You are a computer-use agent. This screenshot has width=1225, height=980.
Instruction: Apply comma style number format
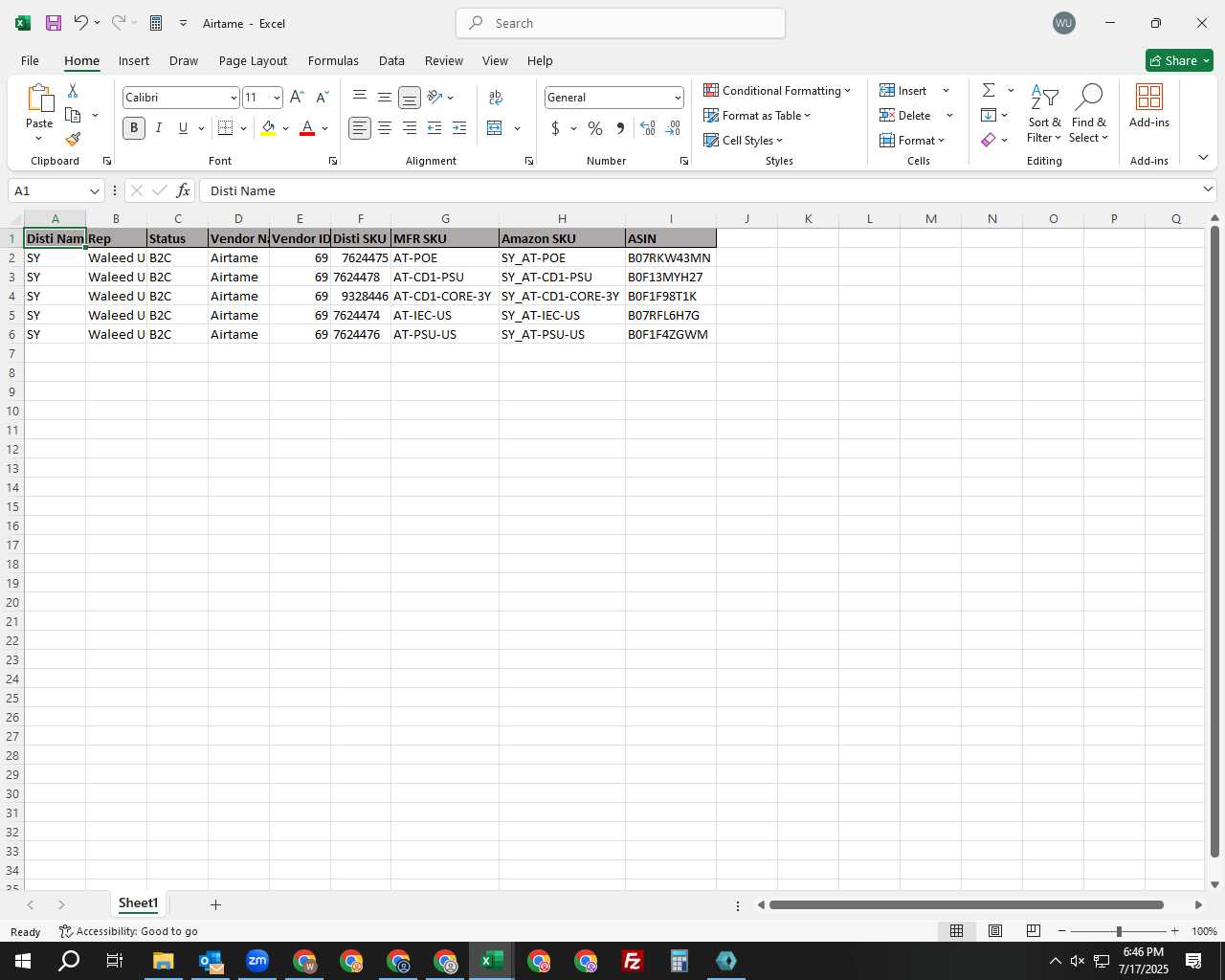point(620,128)
